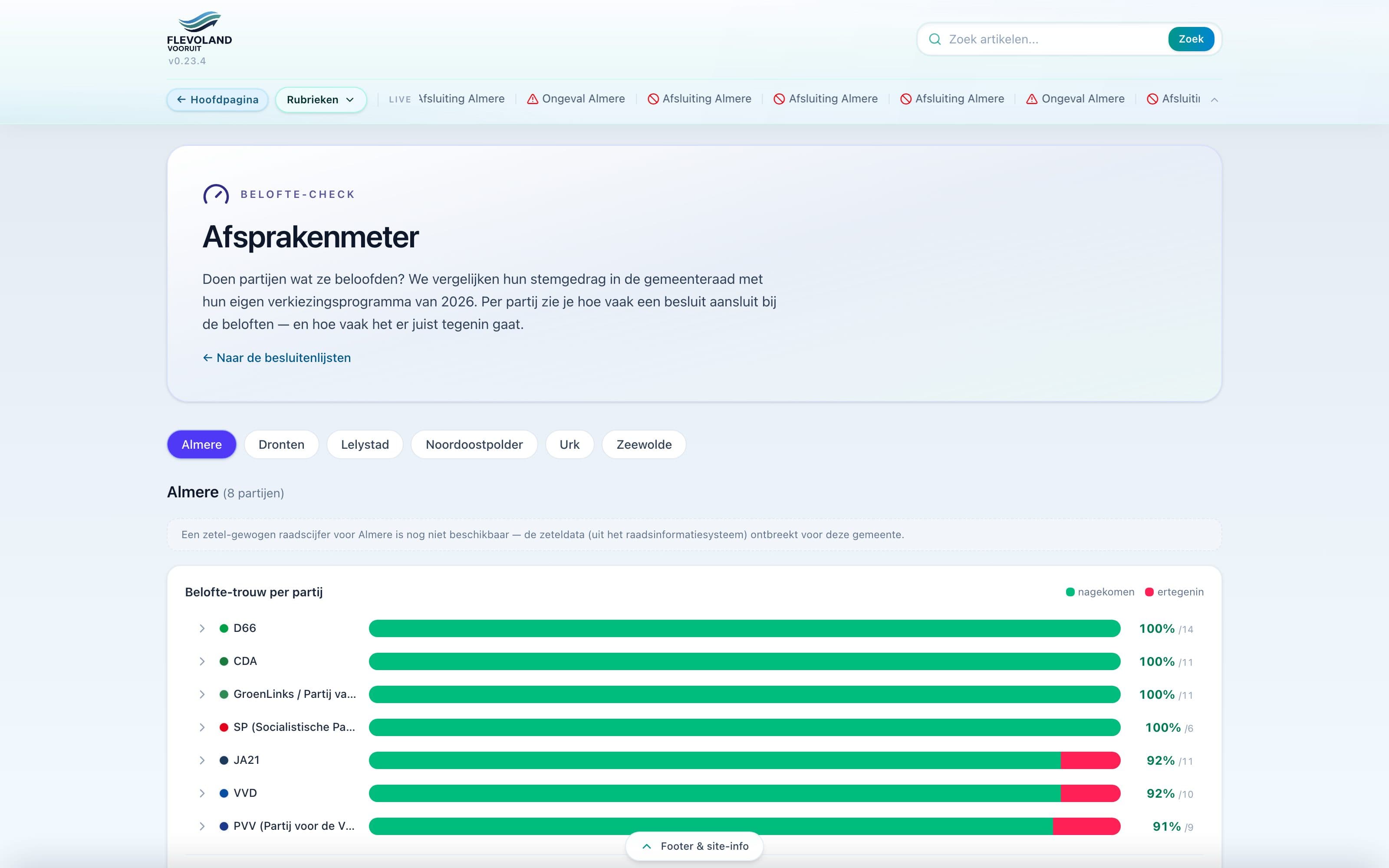Viewport: 1389px width, 868px height.
Task: Focus the Zoek artikelen search field
Action: pyautogui.click(x=1055, y=39)
